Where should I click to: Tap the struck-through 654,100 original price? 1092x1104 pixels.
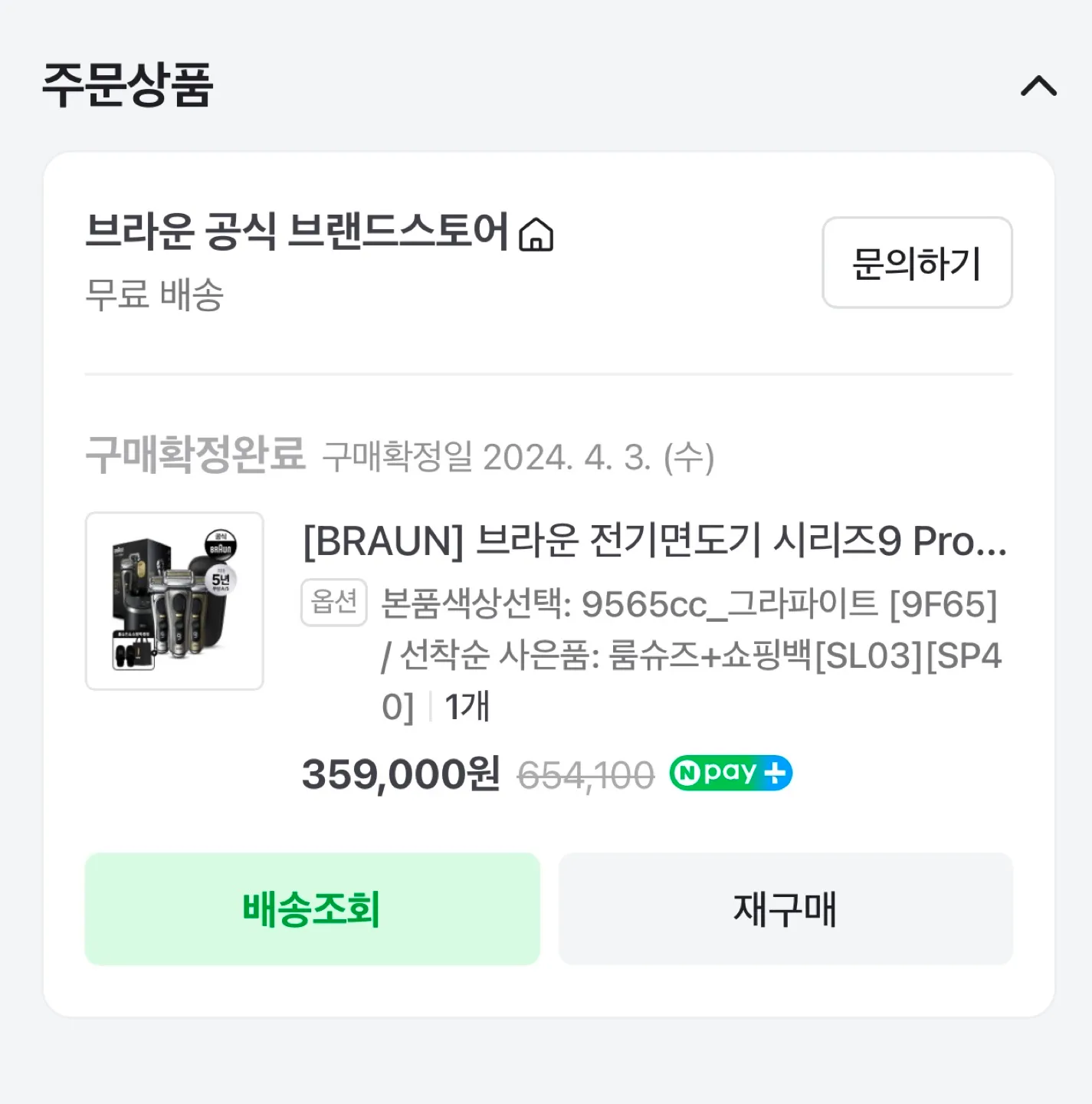[586, 775]
